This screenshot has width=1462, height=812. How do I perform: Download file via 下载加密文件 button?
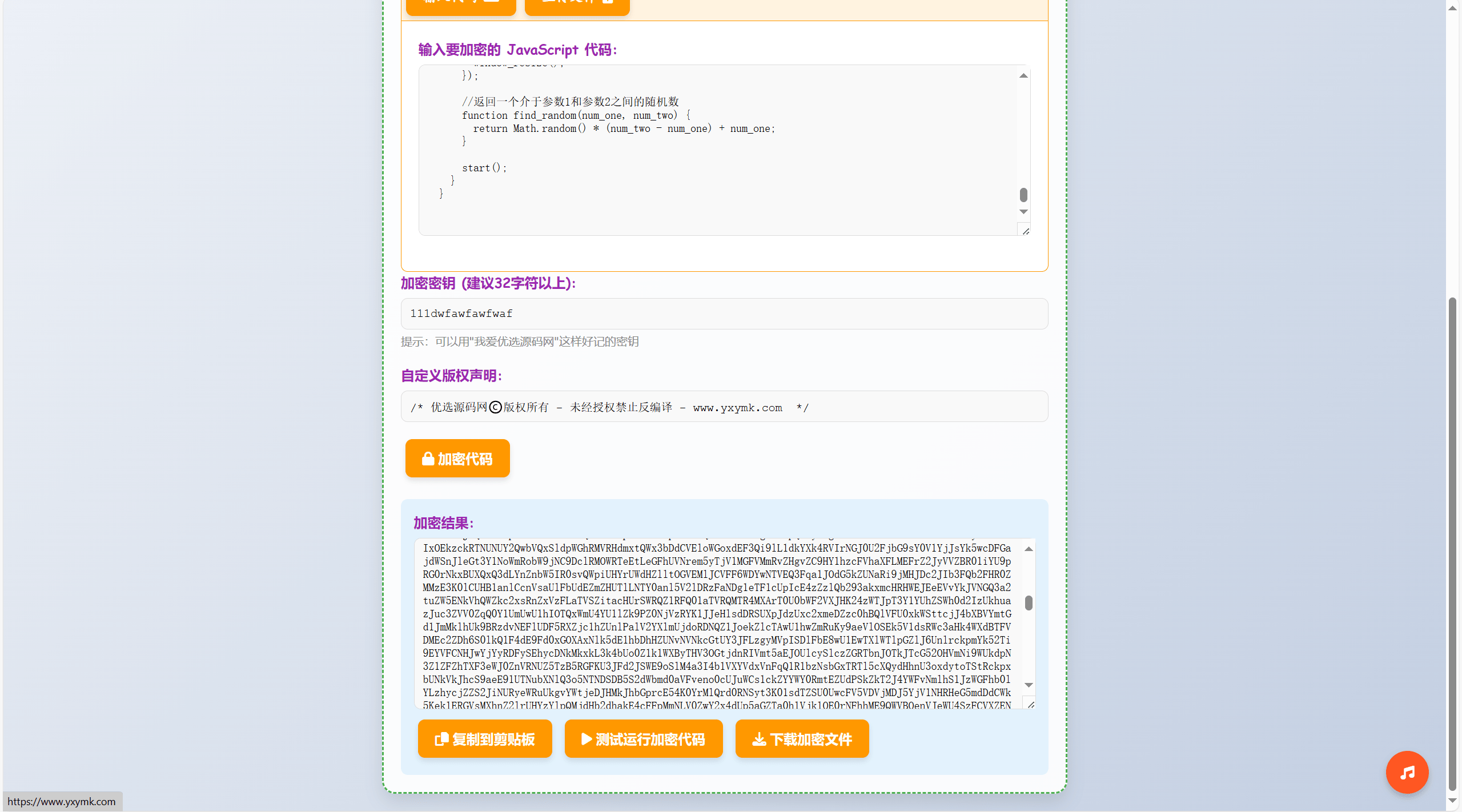(x=802, y=739)
